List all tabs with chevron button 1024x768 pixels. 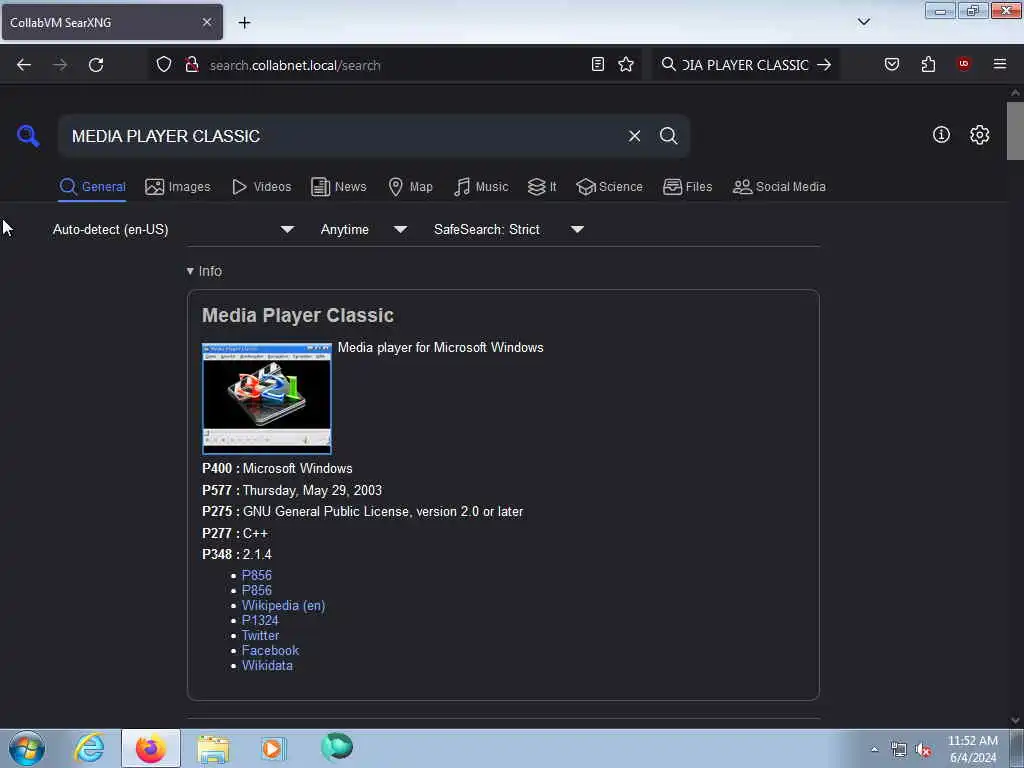(863, 22)
